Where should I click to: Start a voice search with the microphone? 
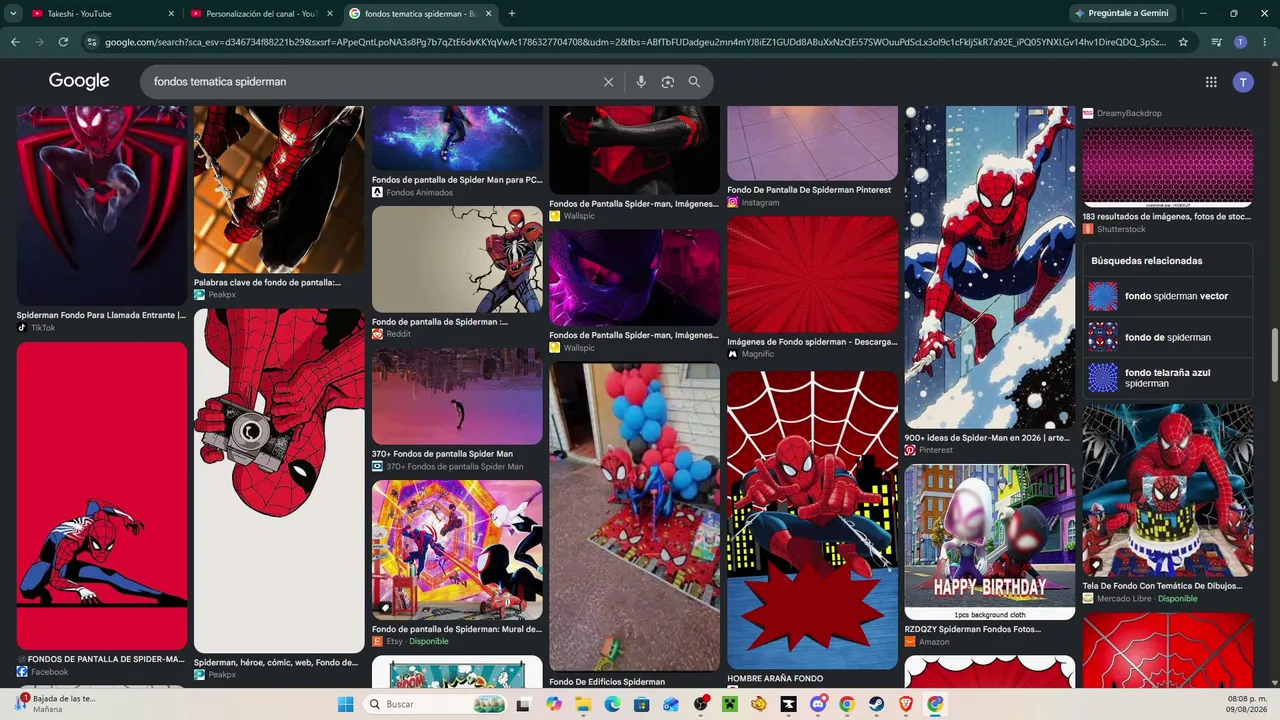641,82
